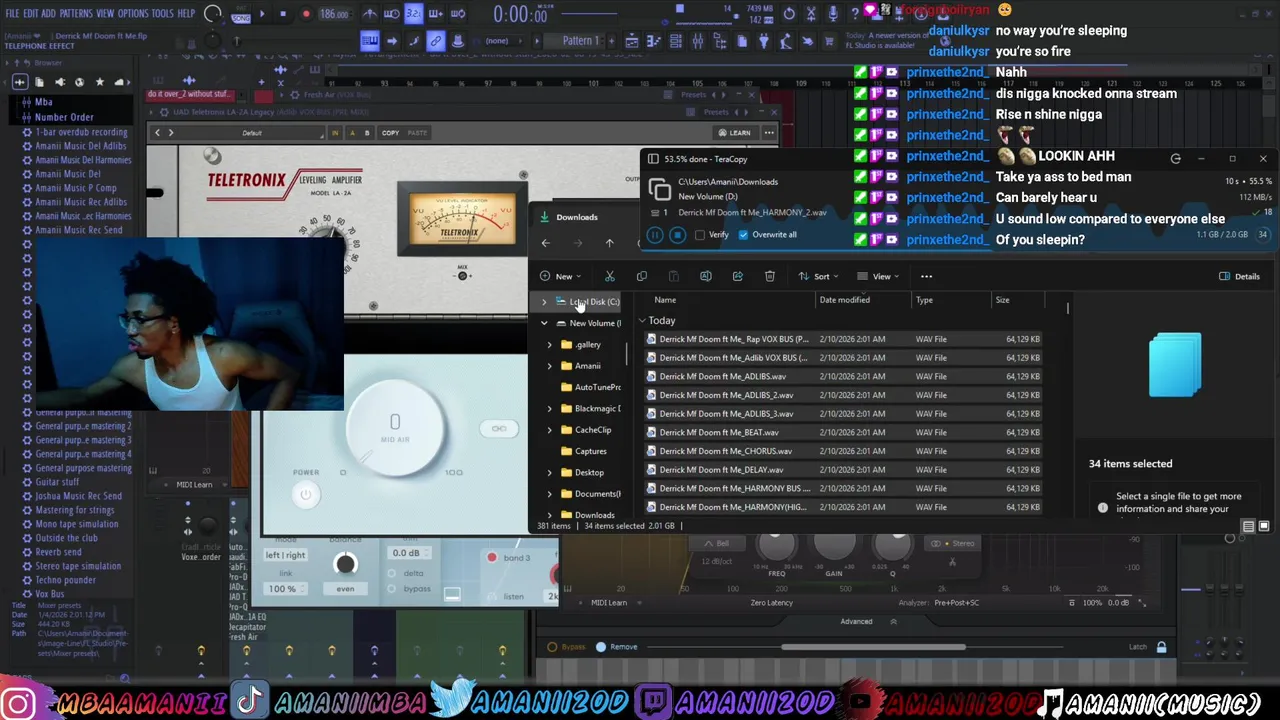This screenshot has width=1280, height=720.
Task: Open the View dropdown in Explorer
Action: coord(878,276)
